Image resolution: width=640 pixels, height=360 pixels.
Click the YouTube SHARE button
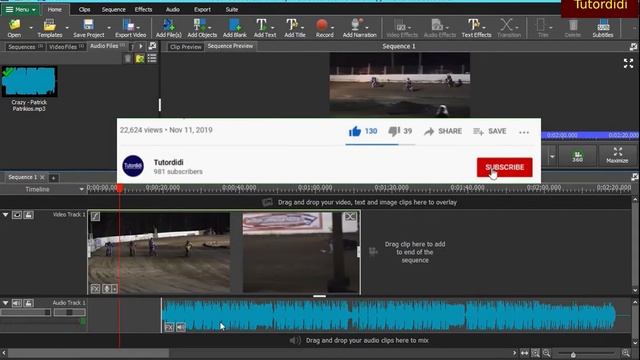click(x=443, y=131)
